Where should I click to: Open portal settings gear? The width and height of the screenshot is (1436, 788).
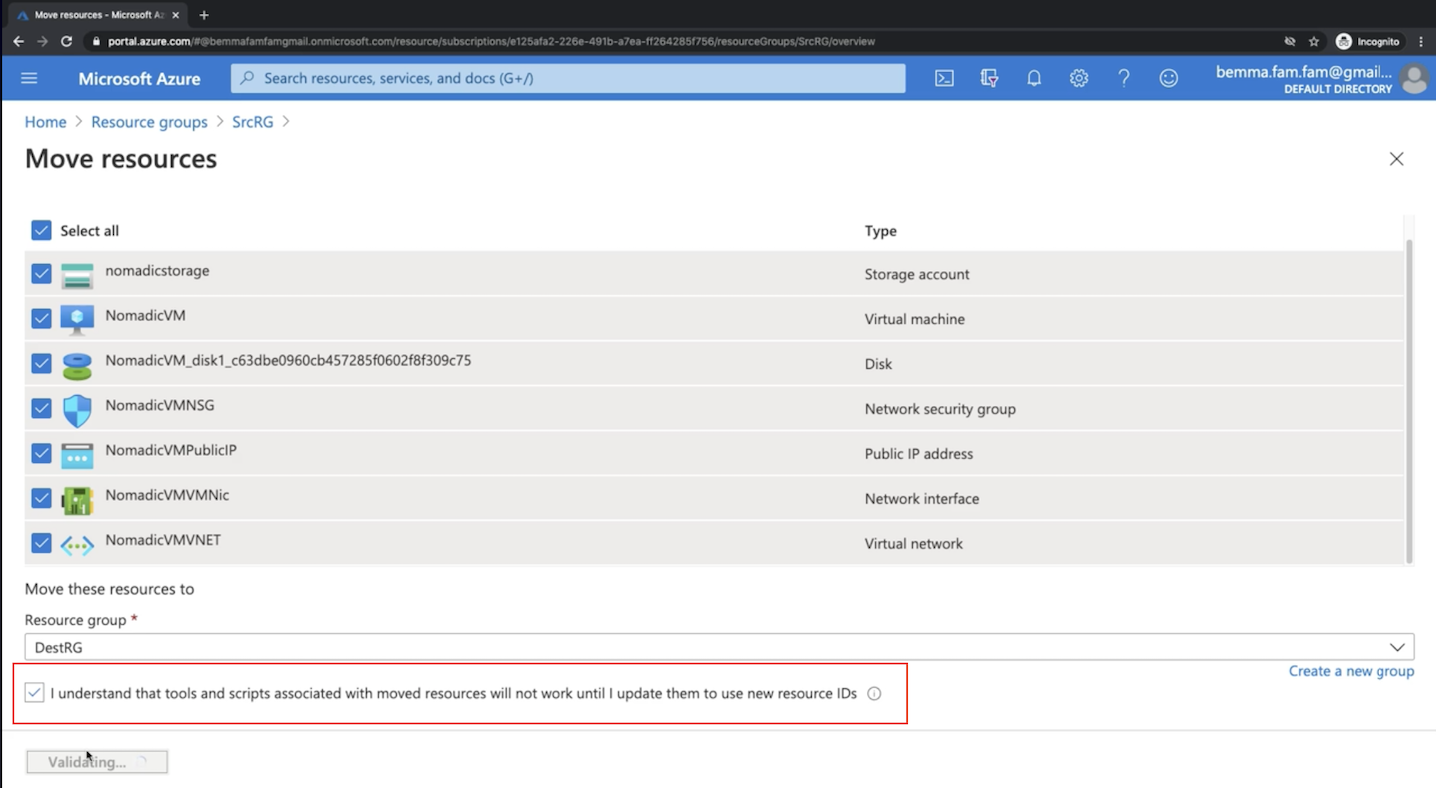pos(1078,78)
